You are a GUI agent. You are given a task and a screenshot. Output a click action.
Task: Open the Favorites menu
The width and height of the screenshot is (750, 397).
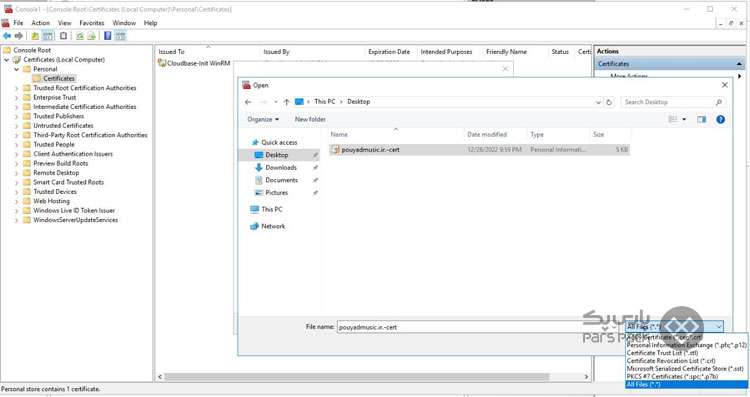pyautogui.click(x=92, y=23)
